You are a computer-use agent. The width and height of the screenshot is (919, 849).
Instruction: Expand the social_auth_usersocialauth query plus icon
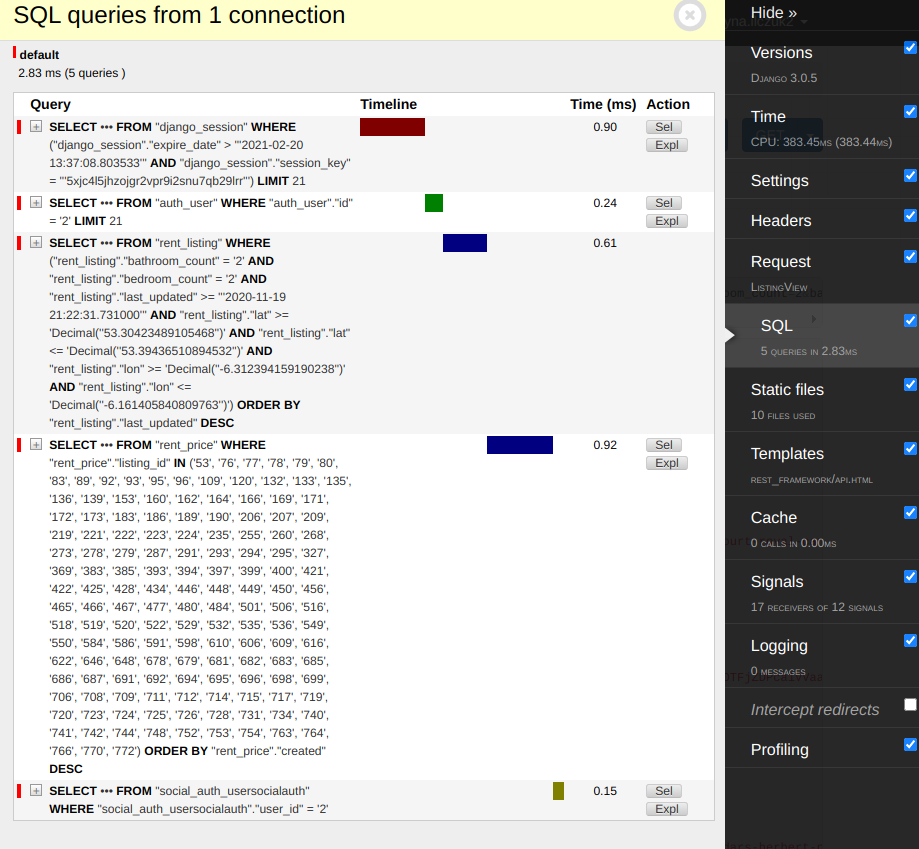pyautogui.click(x=36, y=791)
